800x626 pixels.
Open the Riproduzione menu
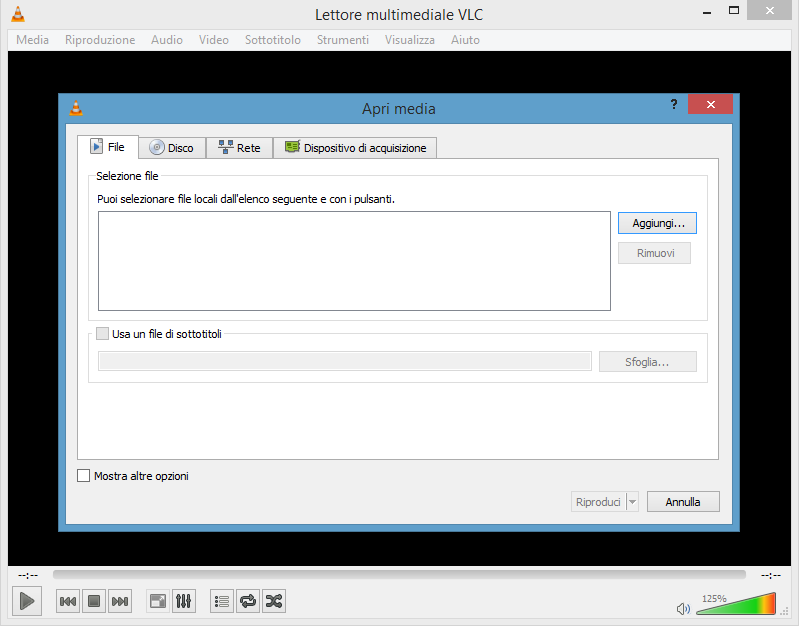pyautogui.click(x=100, y=40)
